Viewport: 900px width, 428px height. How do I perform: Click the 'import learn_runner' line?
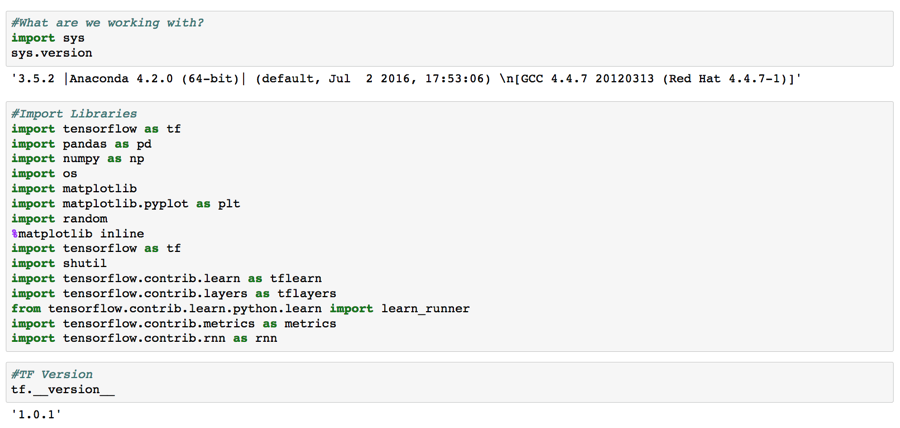(240, 309)
